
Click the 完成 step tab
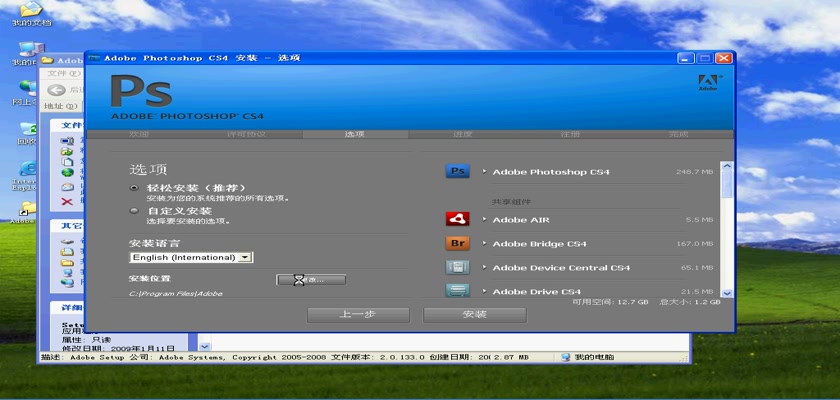679,134
